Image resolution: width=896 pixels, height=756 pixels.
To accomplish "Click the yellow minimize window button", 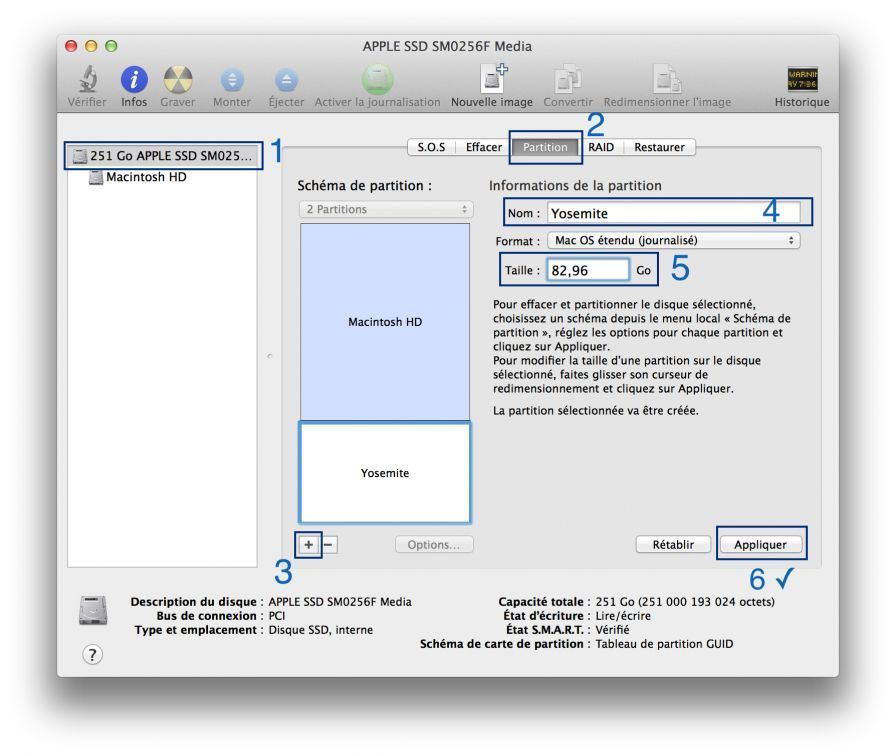I will (91, 46).
